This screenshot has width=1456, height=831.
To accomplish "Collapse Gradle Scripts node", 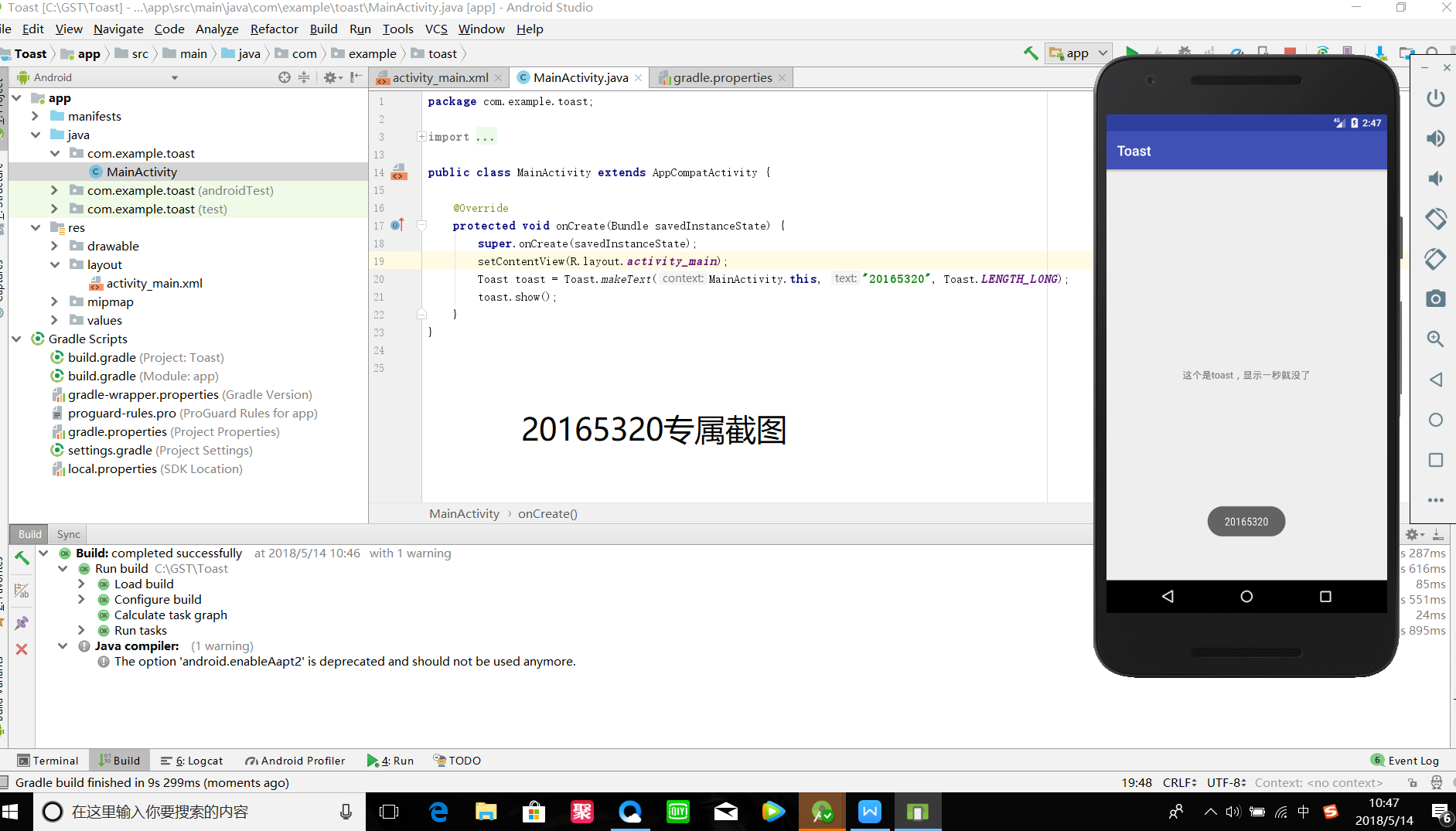I will click(17, 339).
